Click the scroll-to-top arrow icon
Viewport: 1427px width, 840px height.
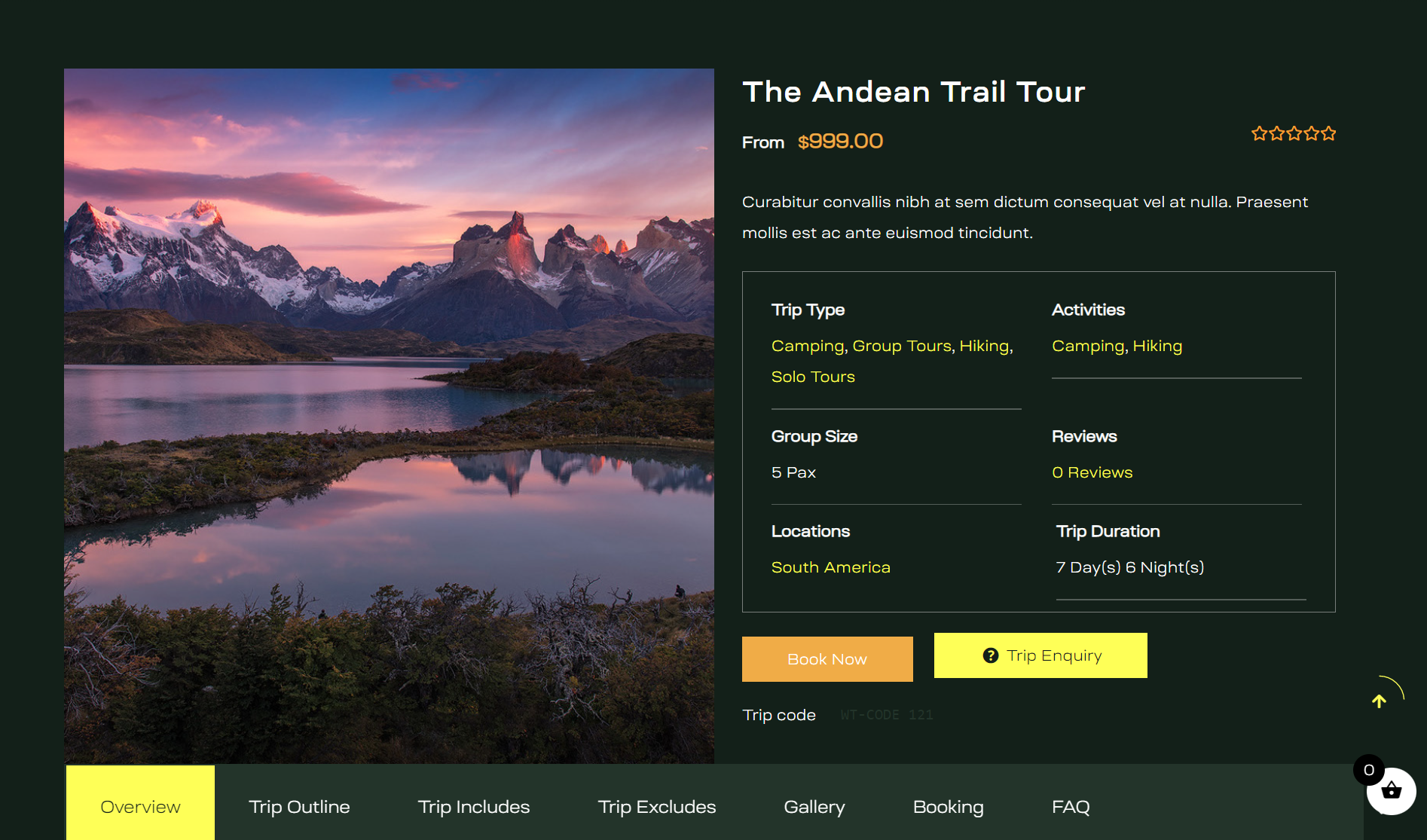[x=1379, y=701]
